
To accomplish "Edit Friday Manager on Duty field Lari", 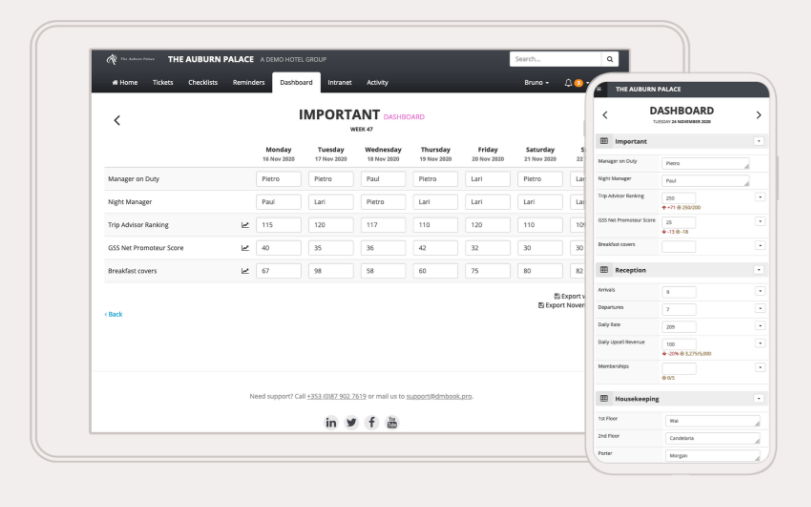I will click(488, 179).
